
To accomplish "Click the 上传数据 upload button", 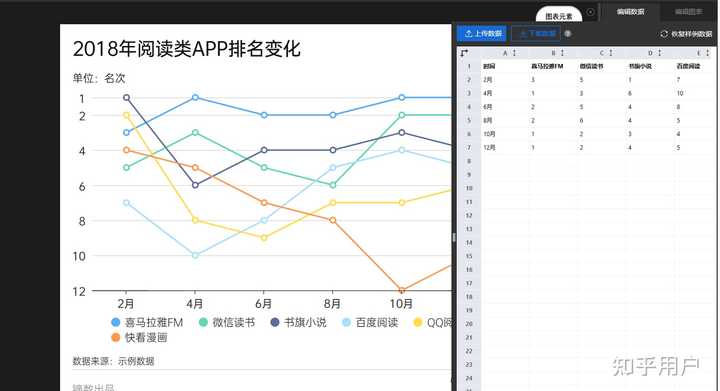I will pos(482,34).
